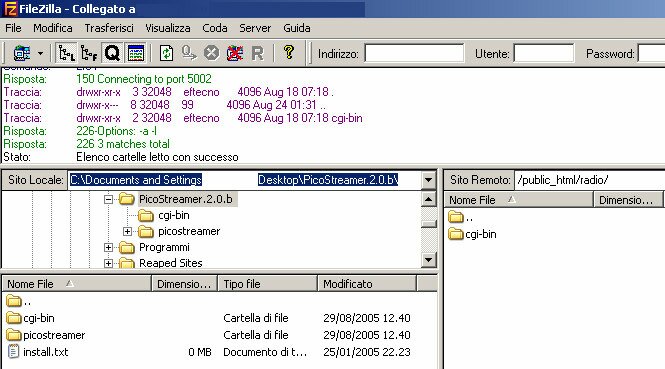Open the File menu
Screen dimensions: 665x369
pyautogui.click(x=13, y=28)
